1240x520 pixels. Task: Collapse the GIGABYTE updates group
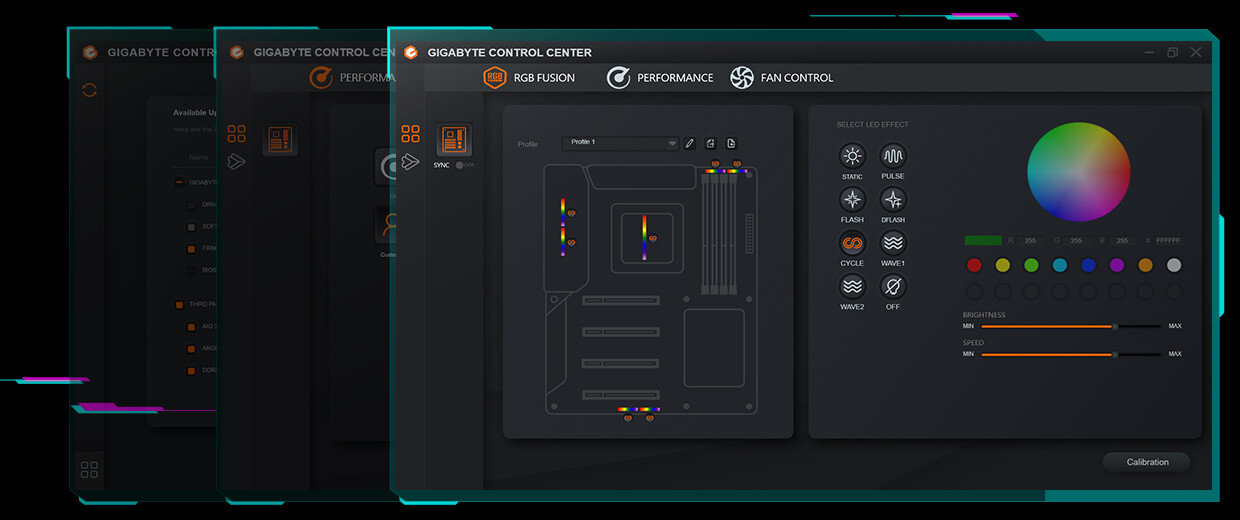pyautogui.click(x=179, y=182)
